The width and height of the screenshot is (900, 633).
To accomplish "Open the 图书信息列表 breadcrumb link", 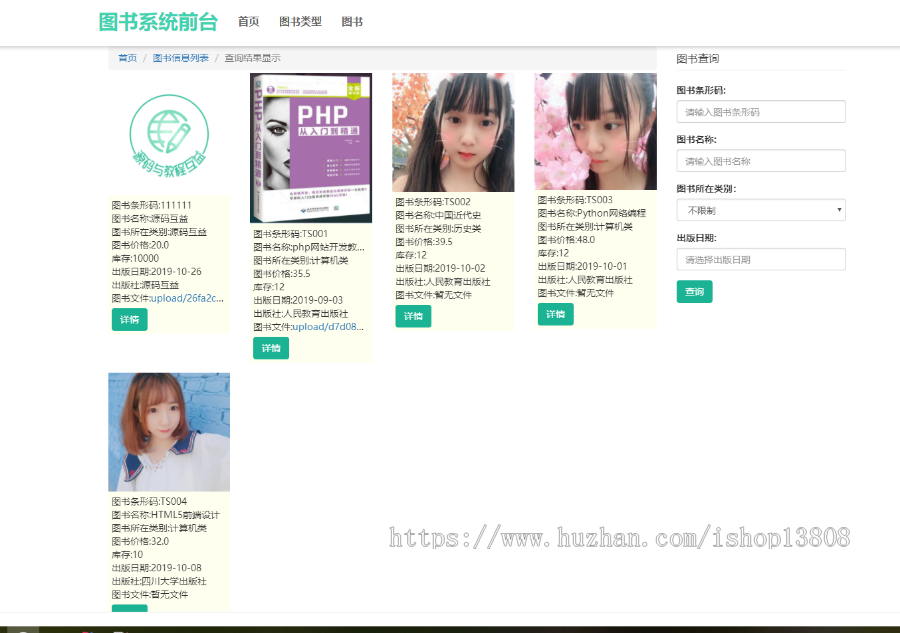I will pos(180,58).
